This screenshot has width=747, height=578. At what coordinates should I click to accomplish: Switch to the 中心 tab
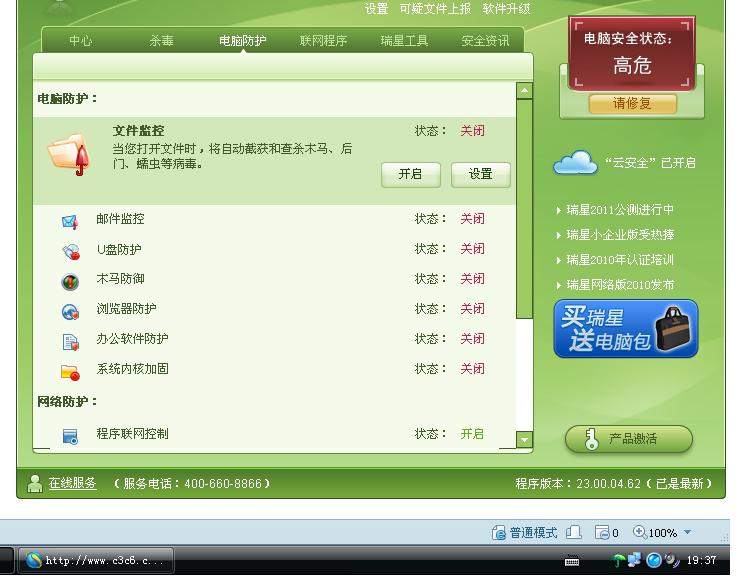[81, 41]
